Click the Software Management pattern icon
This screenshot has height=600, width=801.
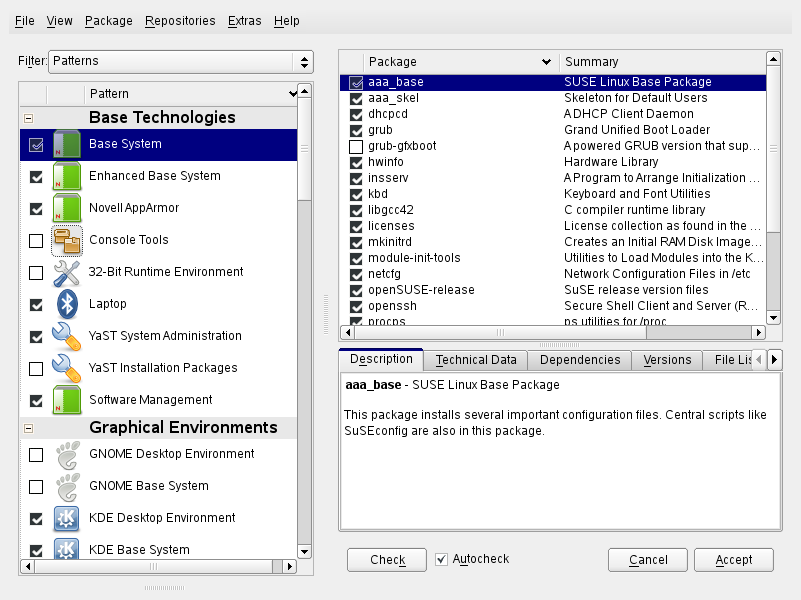[67, 400]
